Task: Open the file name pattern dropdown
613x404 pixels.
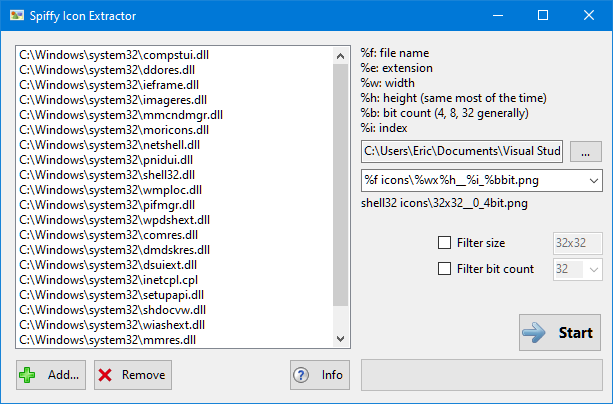Action: pos(593,181)
